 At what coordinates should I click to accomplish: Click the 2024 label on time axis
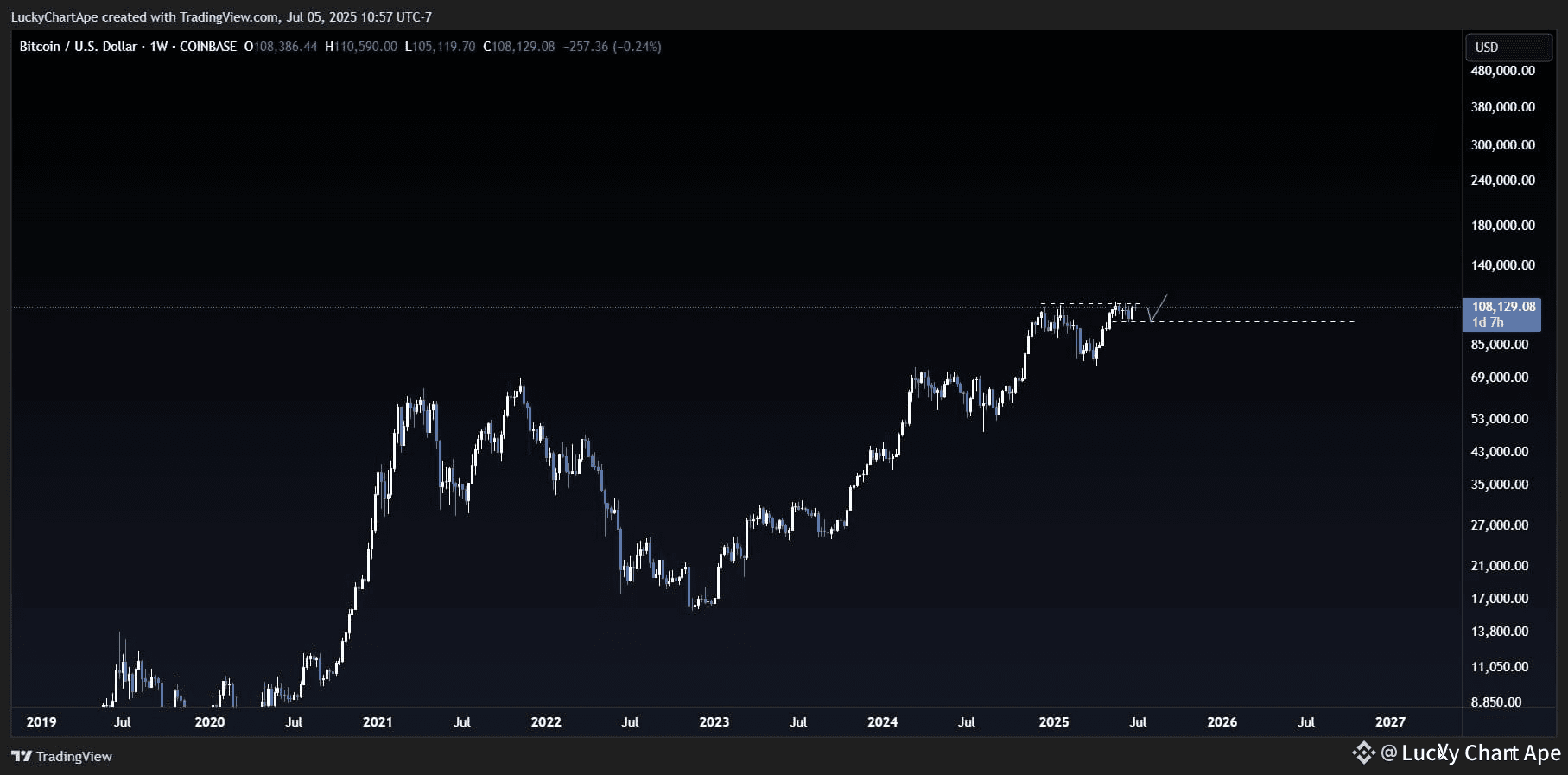point(882,722)
